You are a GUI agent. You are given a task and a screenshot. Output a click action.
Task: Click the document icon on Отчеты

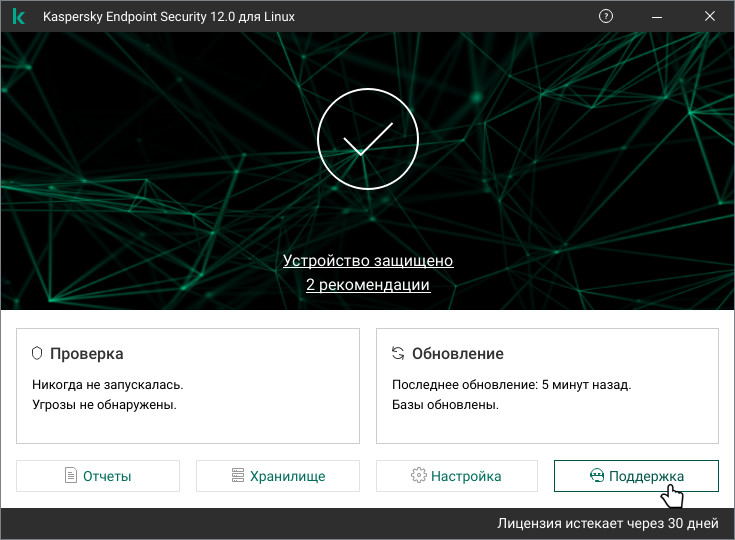(71, 475)
